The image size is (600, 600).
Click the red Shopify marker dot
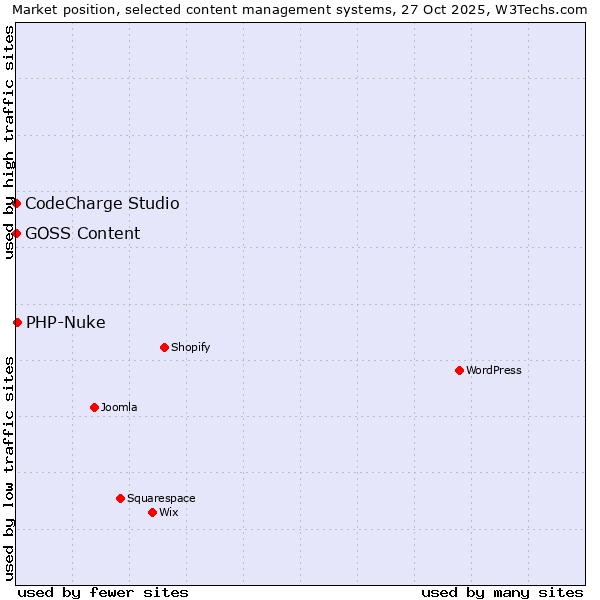pos(164,347)
